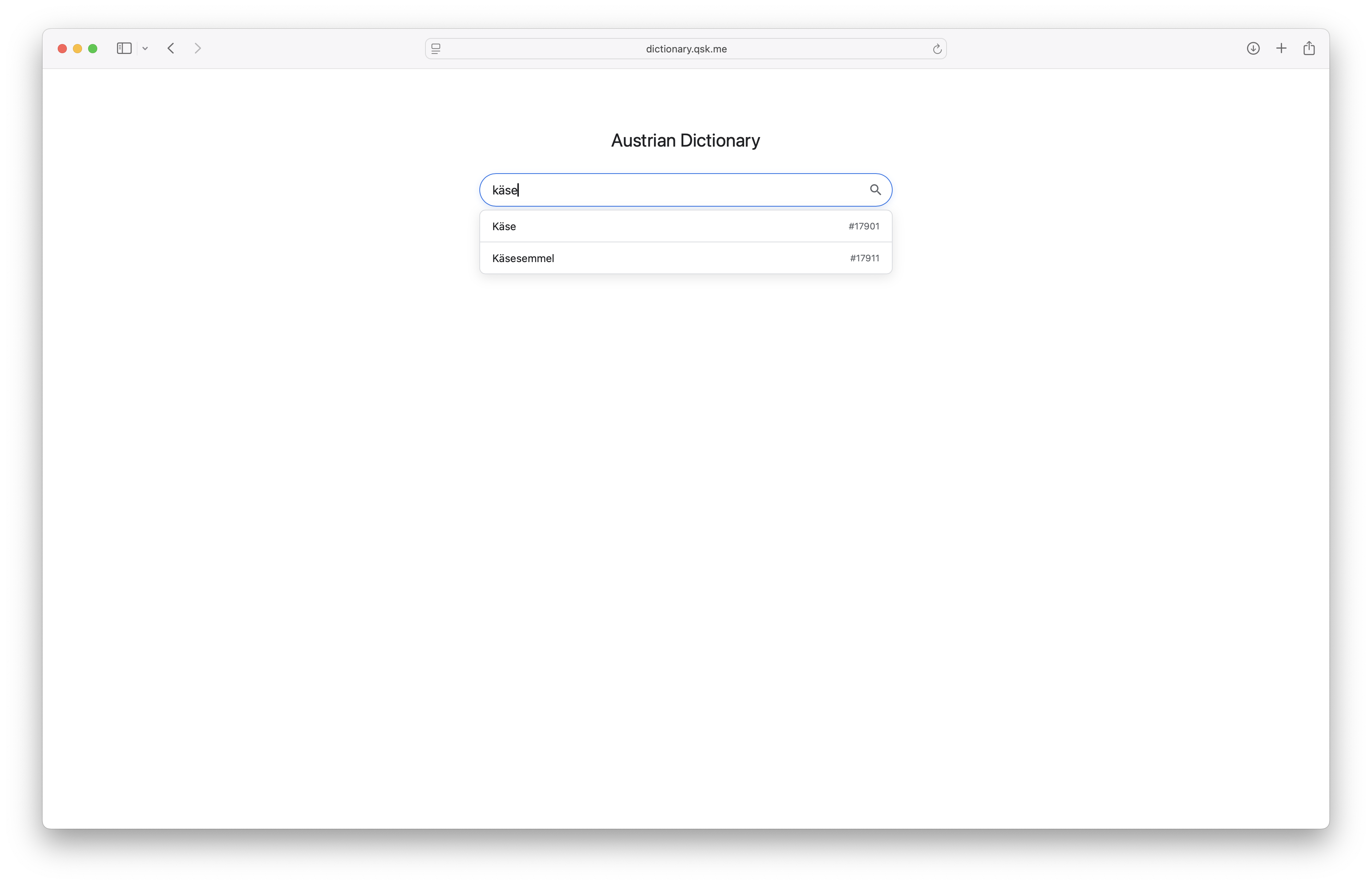Screen dimensions: 1372x885
Task: Open the Share menu
Action: (1309, 48)
